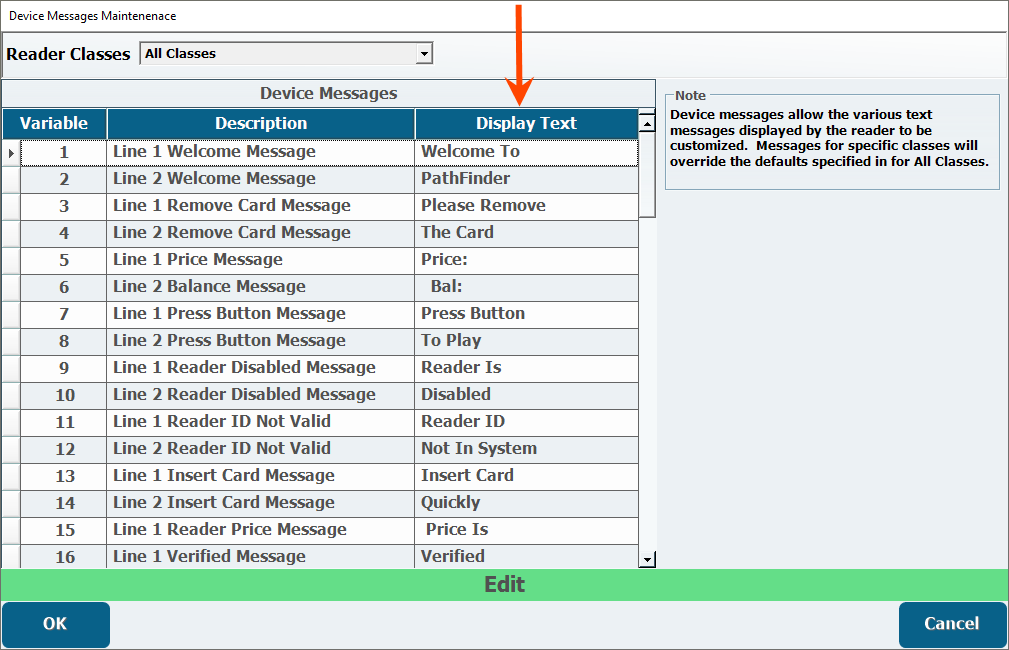Select display text 'Price Is'

tap(457, 530)
